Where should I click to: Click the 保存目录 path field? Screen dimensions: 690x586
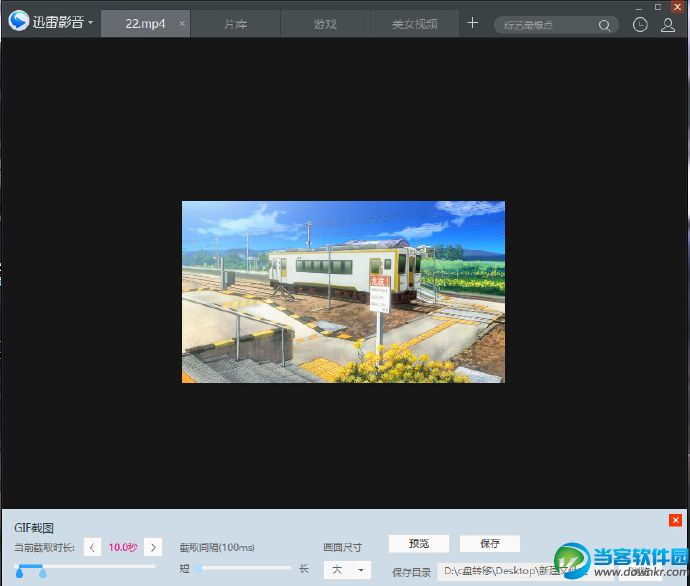pyautogui.click(x=526, y=571)
